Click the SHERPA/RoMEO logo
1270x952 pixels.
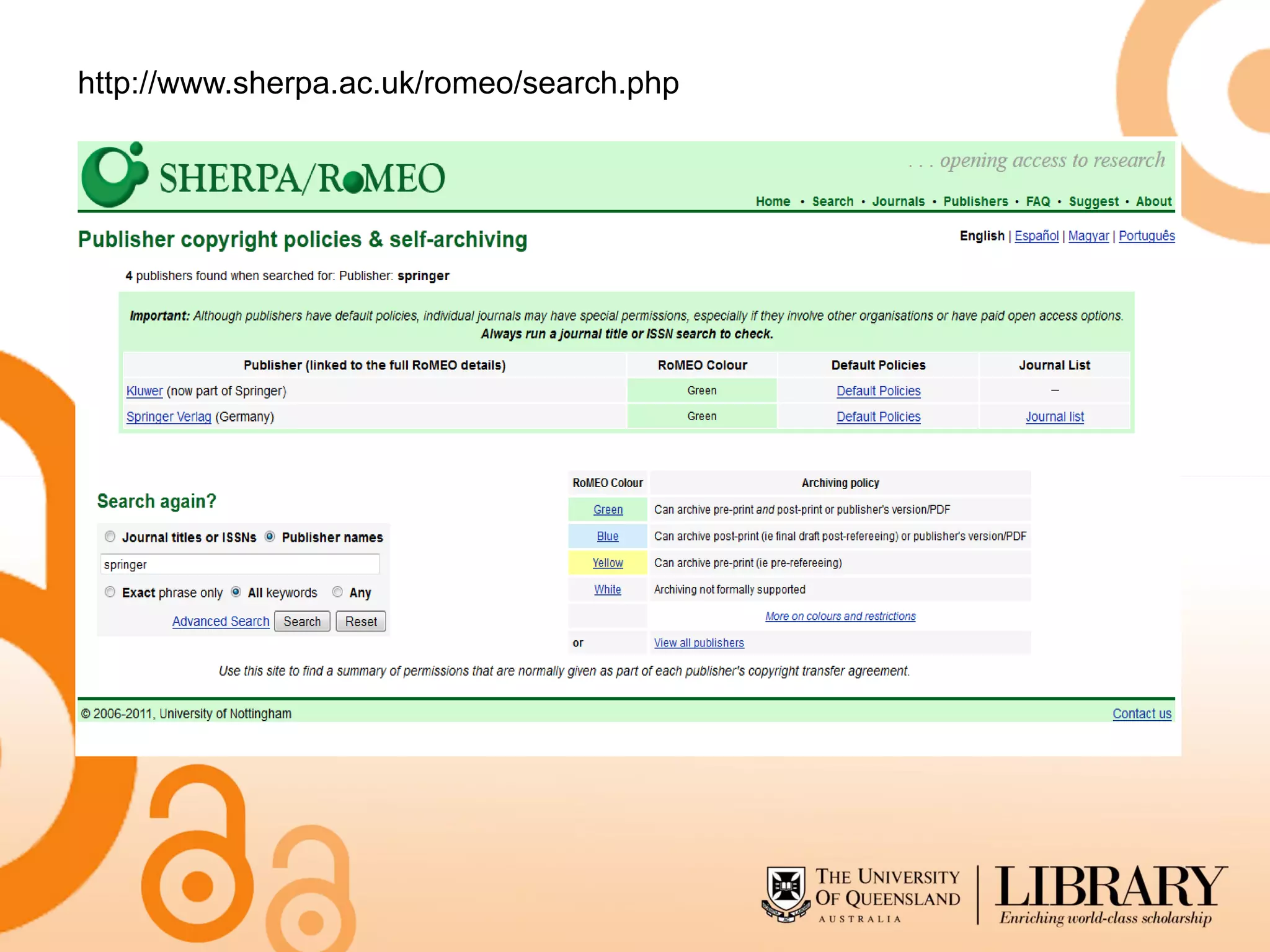(x=264, y=177)
